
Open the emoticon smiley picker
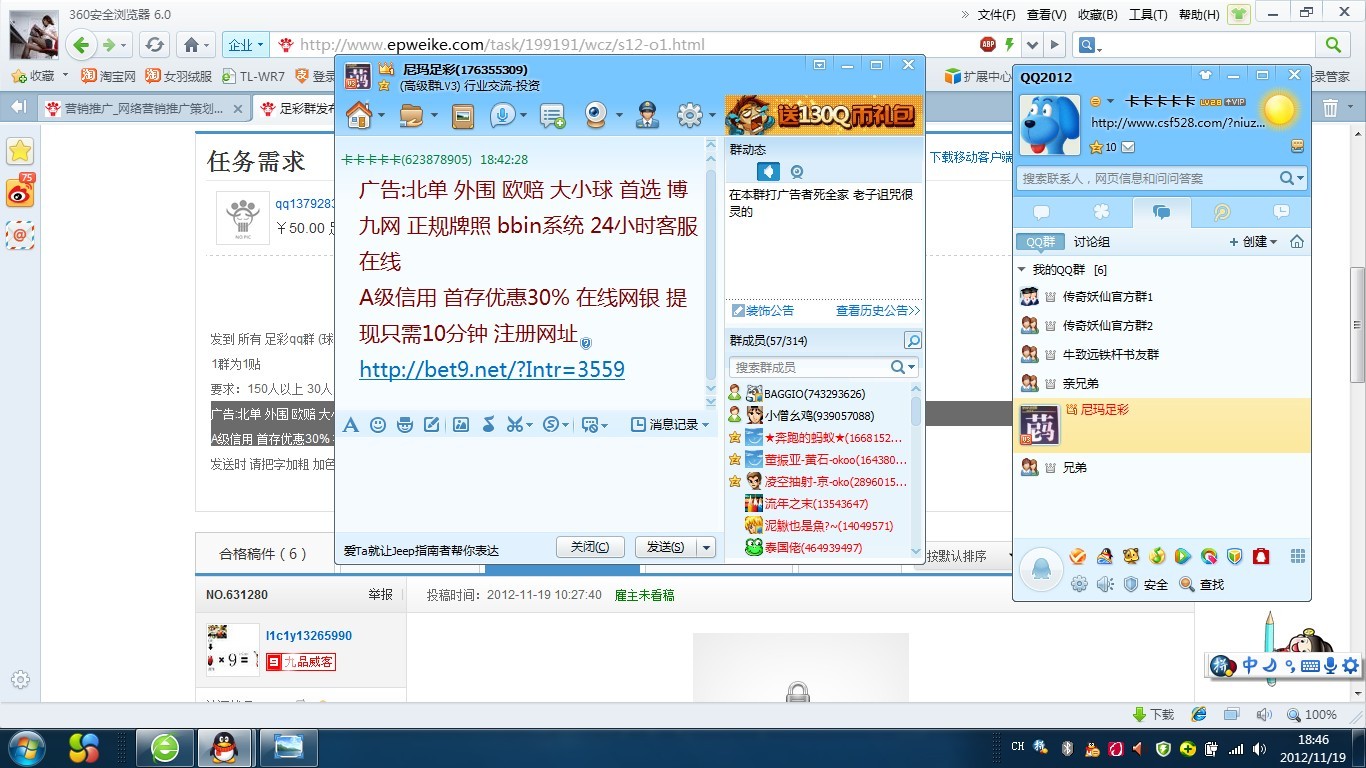(x=378, y=425)
